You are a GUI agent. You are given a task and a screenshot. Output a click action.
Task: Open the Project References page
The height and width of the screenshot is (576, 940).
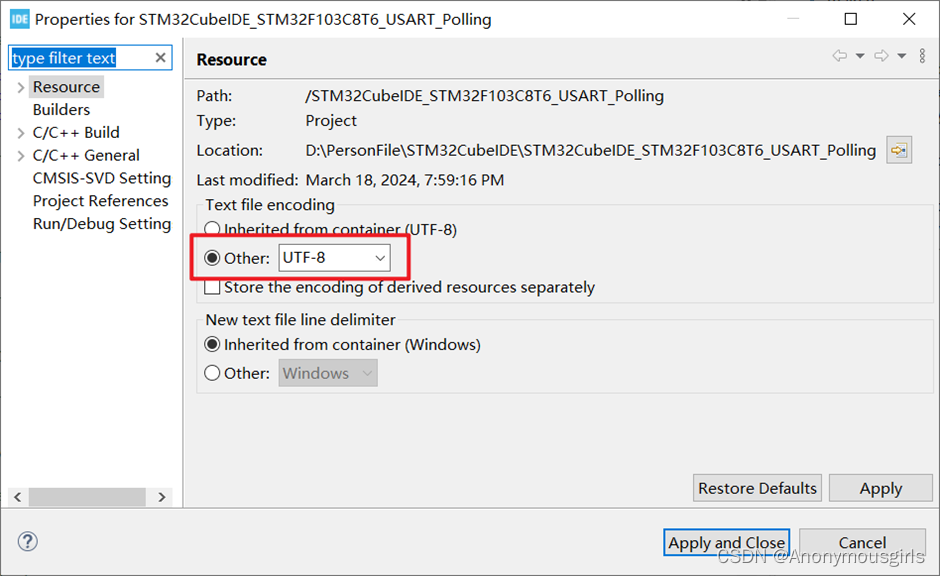coord(101,201)
